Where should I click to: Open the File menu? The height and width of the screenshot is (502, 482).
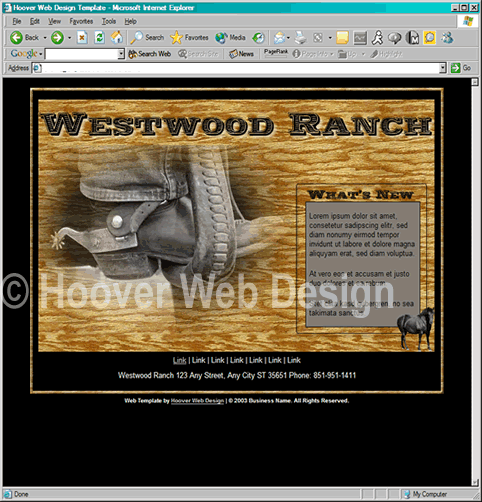pos(17,21)
